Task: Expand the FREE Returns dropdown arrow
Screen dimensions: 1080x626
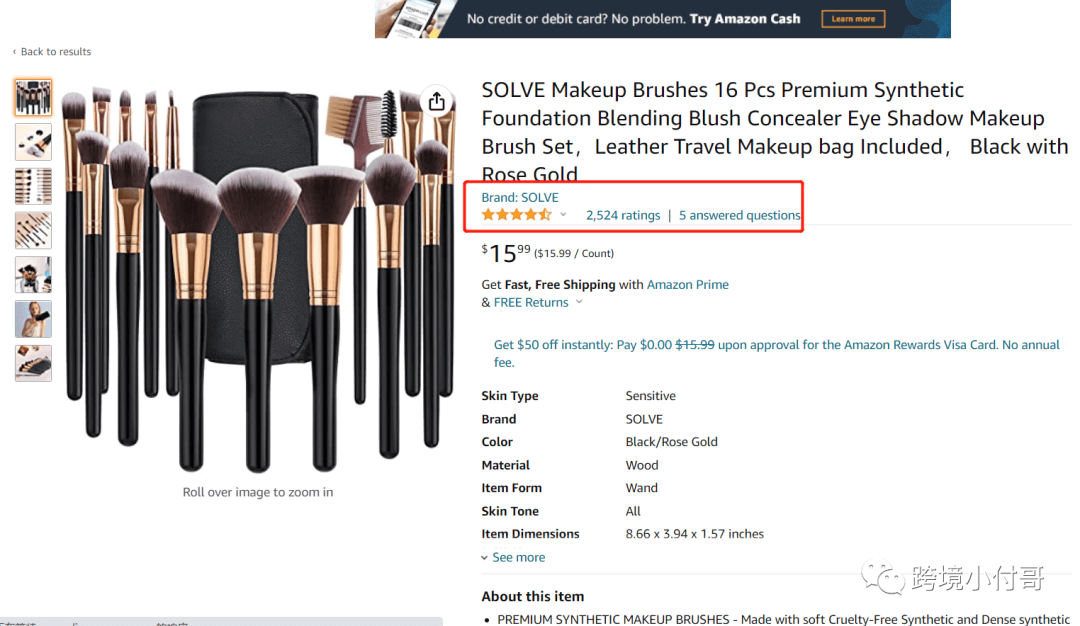Action: point(579,302)
